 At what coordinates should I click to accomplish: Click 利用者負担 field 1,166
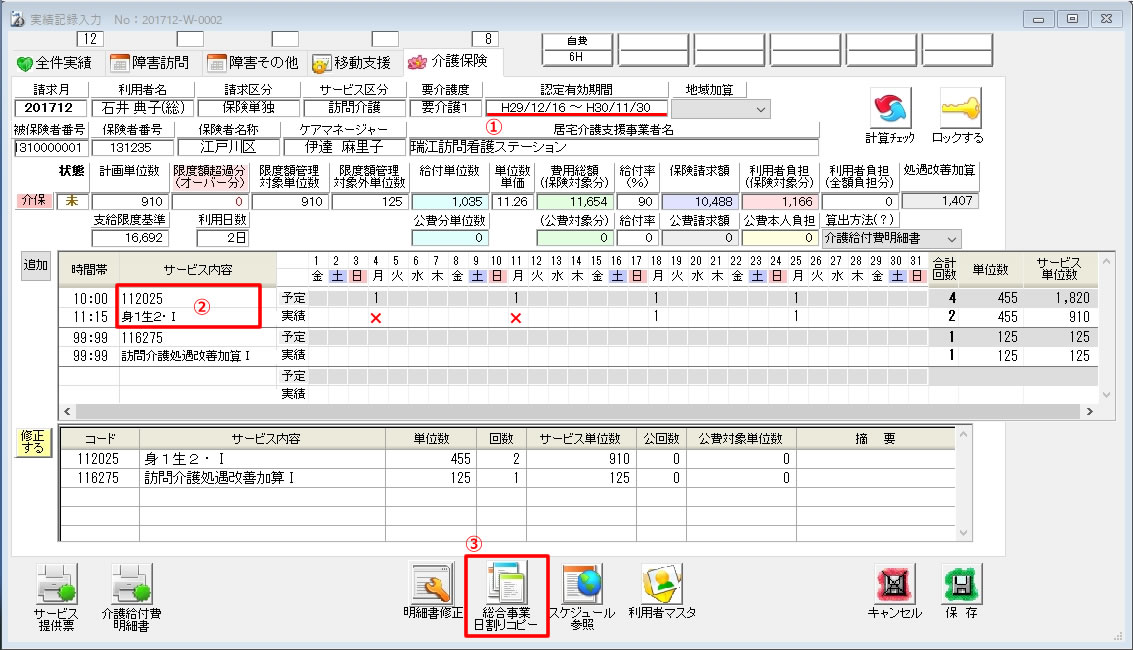(x=779, y=202)
